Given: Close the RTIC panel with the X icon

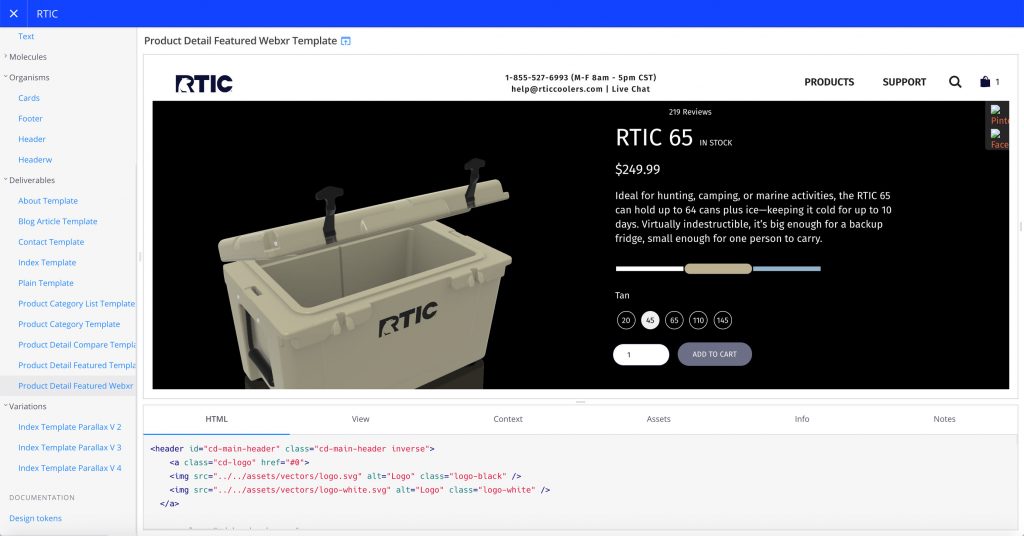Looking at the screenshot, I should point(14,14).
